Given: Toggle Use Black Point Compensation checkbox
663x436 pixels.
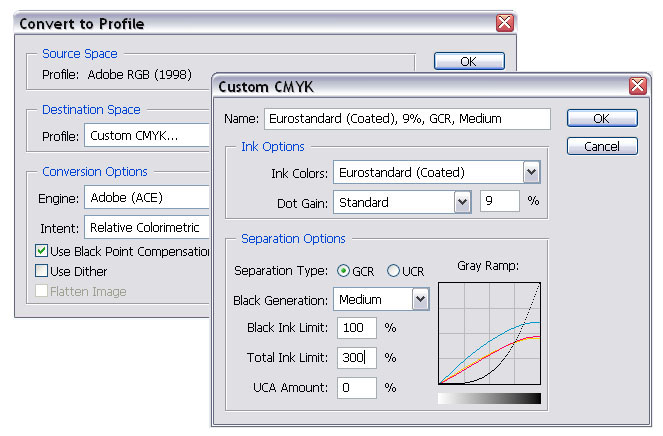Looking at the screenshot, I should tap(42, 251).
